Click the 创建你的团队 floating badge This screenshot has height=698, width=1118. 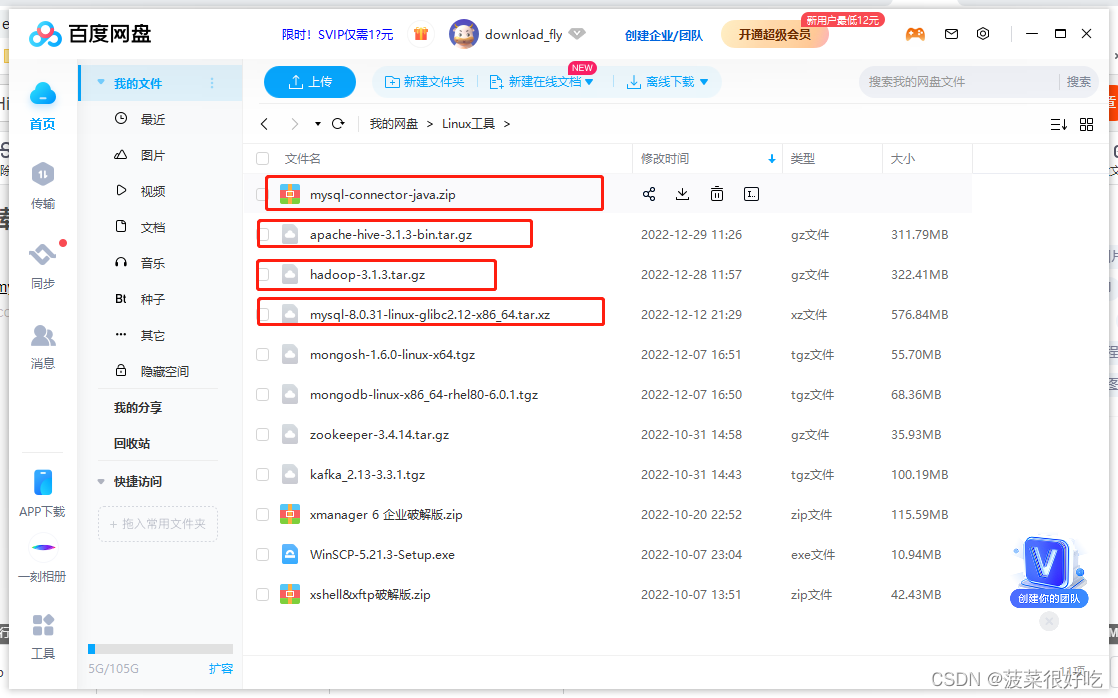tap(1049, 572)
